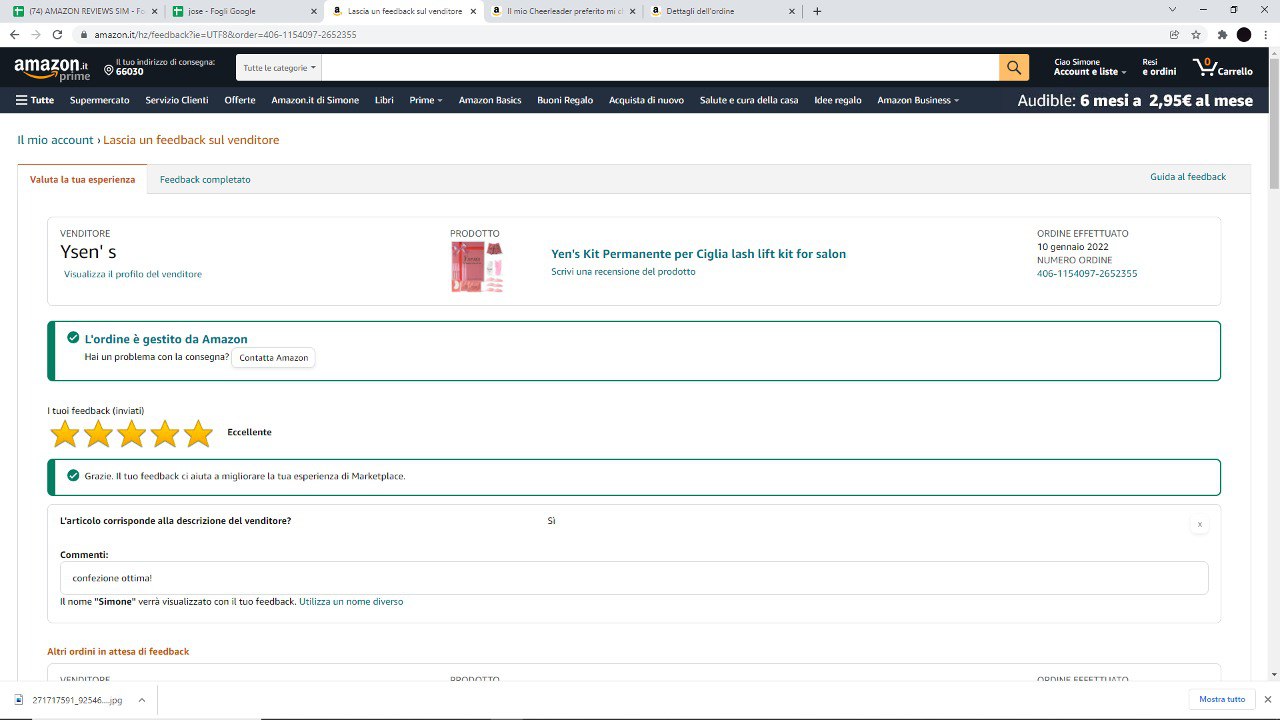The width and height of the screenshot is (1280, 720).
Task: Click the Amazon search input field
Action: [x=660, y=68]
